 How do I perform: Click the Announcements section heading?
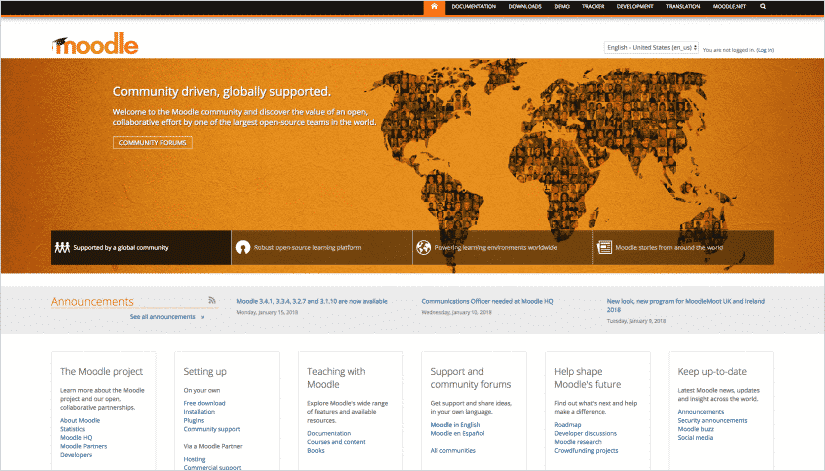[92, 302]
